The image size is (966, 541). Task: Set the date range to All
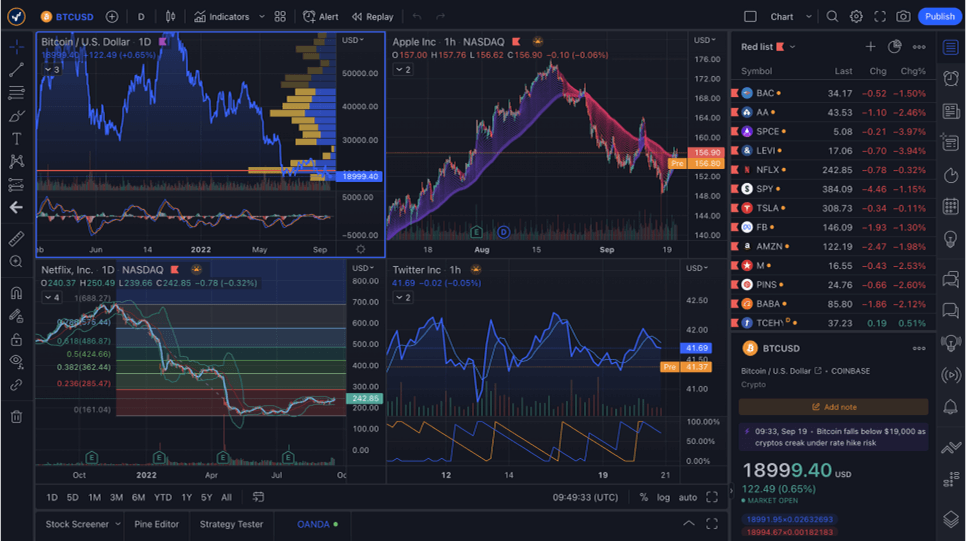227,497
